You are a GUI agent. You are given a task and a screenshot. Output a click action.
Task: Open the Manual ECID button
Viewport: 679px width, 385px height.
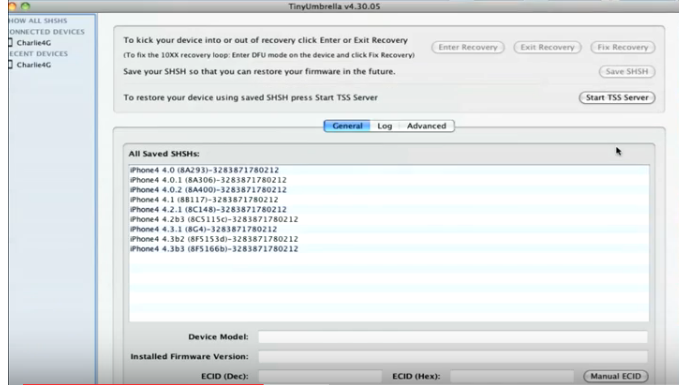tap(616, 376)
